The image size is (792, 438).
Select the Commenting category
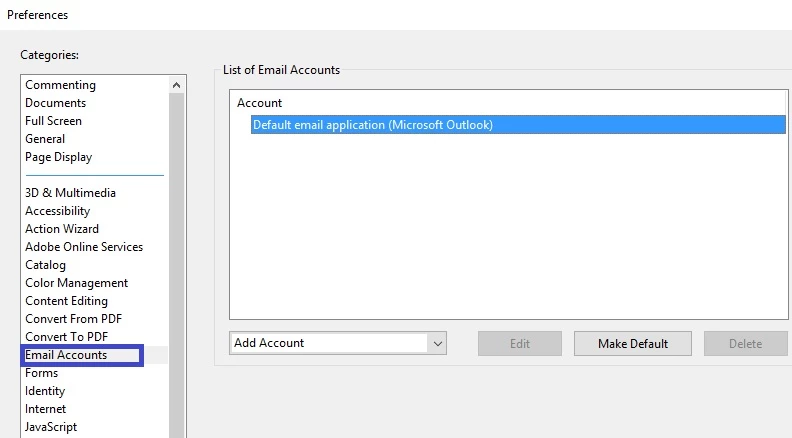[x=60, y=85]
